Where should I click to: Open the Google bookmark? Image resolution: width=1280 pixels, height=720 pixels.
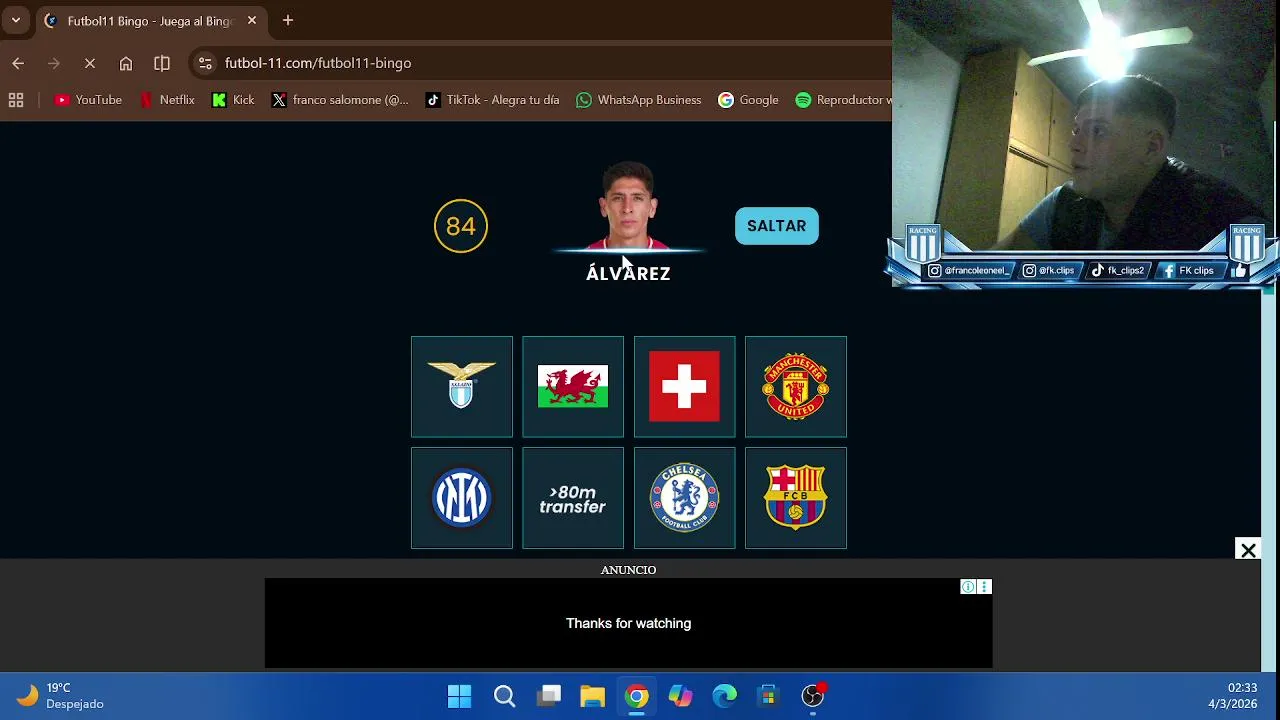click(x=748, y=100)
